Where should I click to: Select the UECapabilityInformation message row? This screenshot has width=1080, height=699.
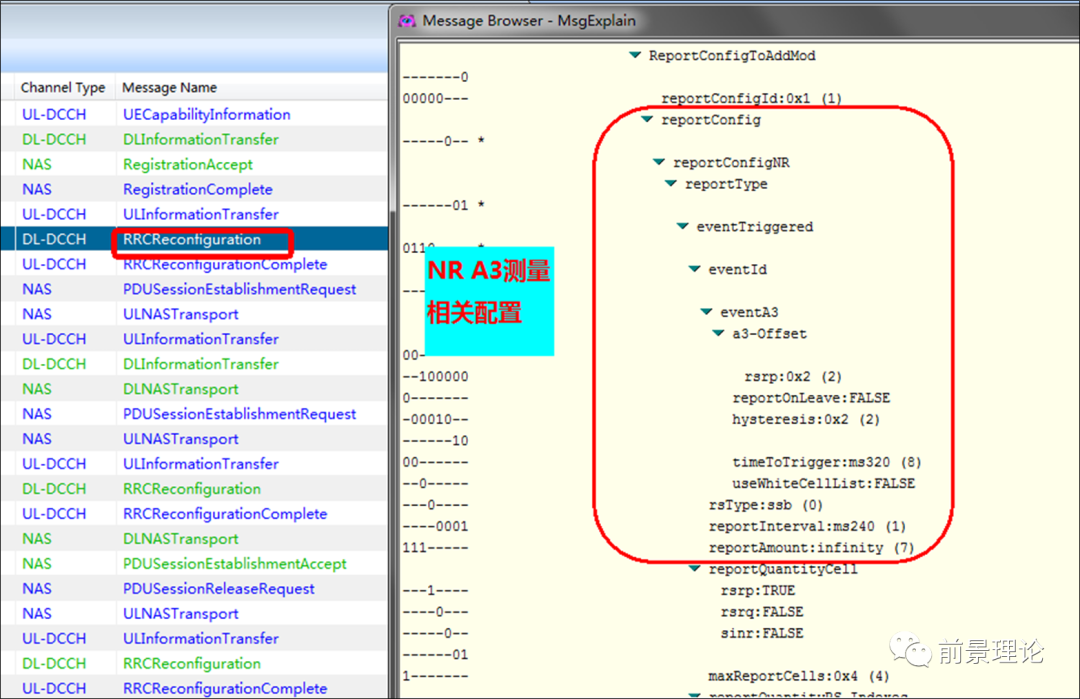(x=206, y=114)
